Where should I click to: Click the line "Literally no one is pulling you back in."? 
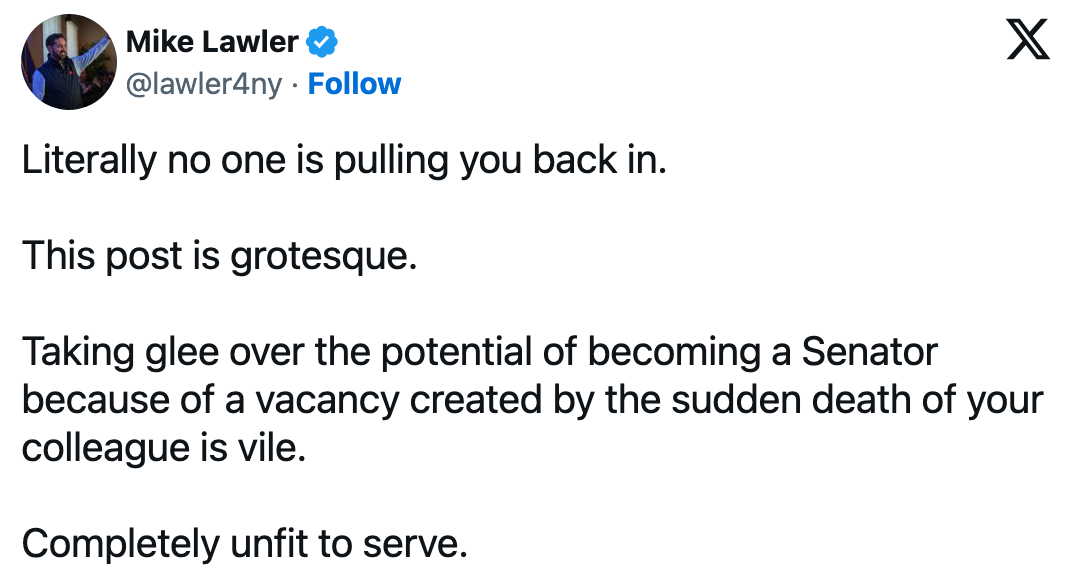344,161
